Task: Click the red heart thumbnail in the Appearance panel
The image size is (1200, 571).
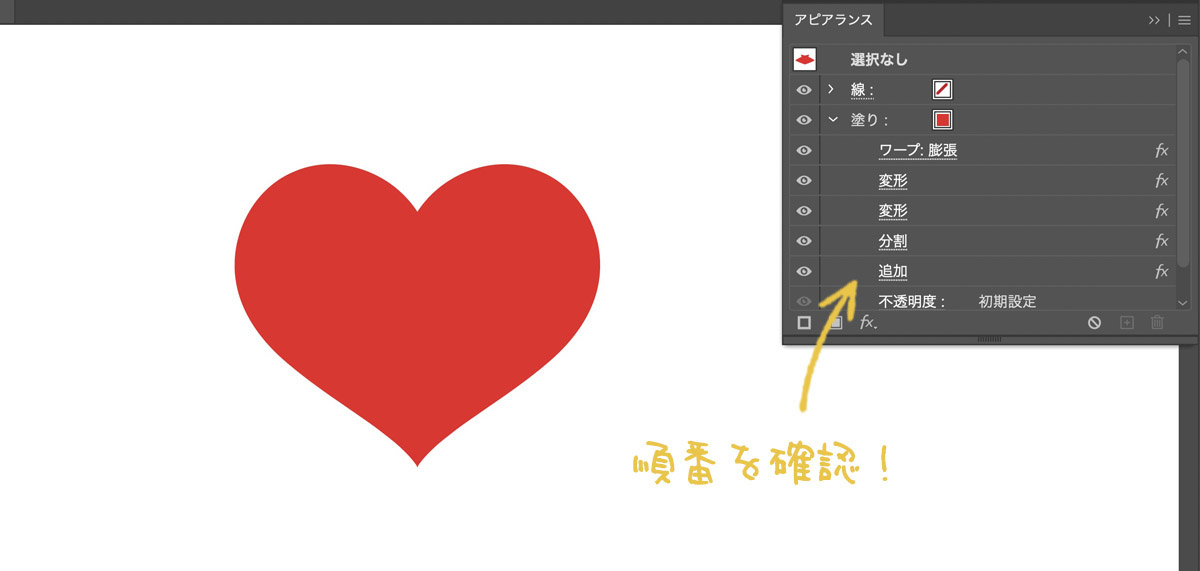Action: point(805,60)
